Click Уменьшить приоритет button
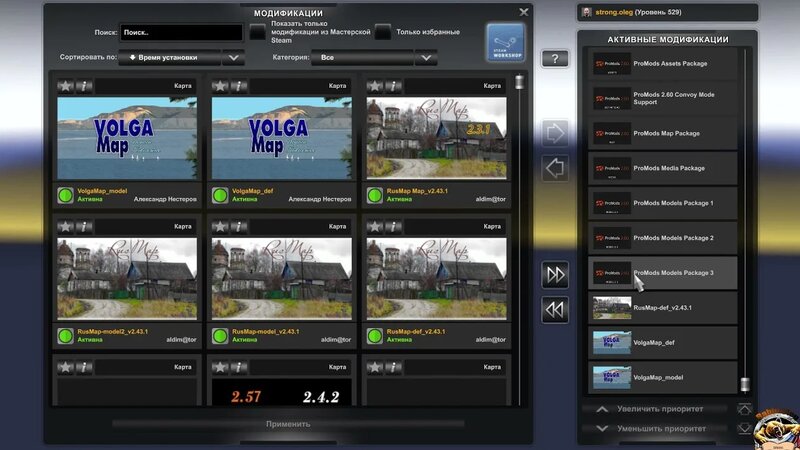The image size is (800, 450). 656,429
